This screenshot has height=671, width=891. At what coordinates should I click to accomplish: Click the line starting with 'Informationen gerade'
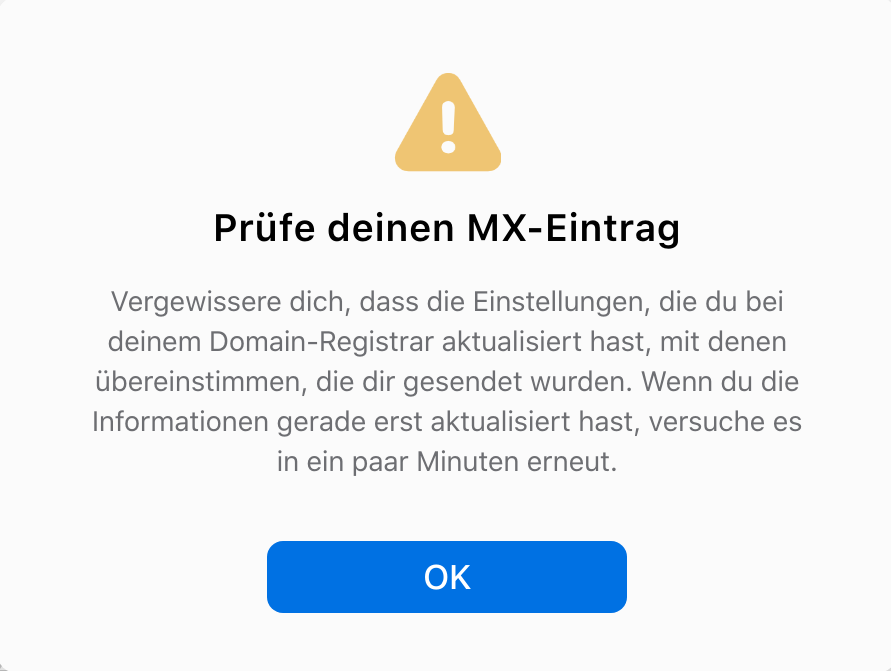click(447, 422)
